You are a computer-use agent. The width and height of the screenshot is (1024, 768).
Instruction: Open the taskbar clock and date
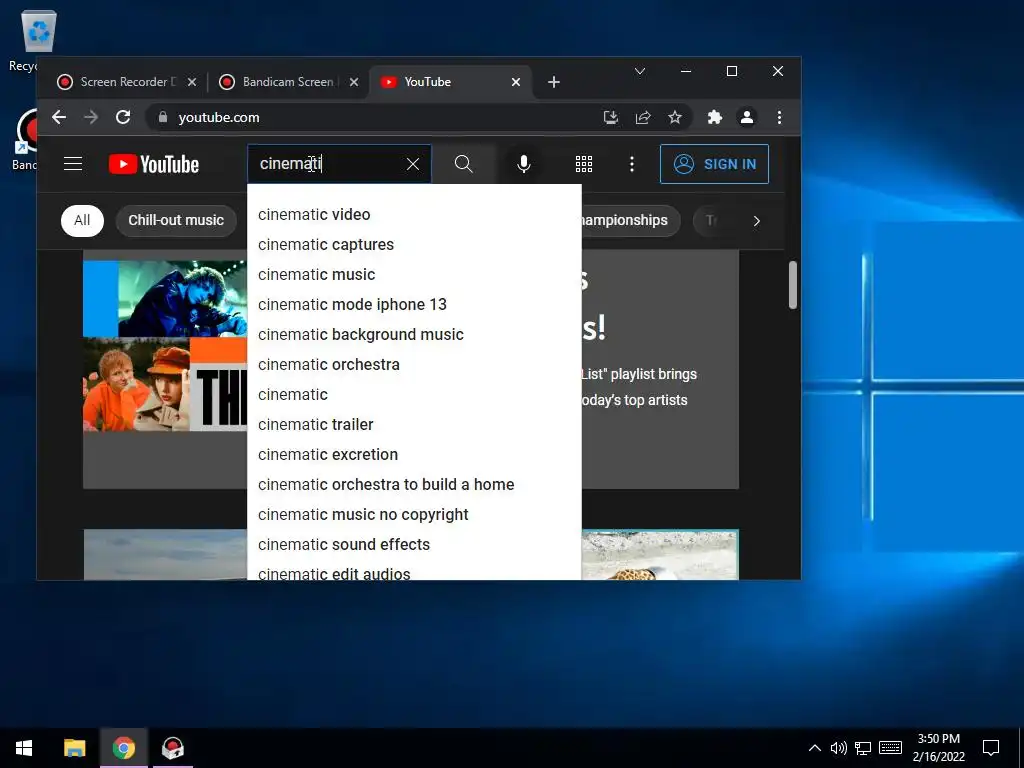coord(938,748)
